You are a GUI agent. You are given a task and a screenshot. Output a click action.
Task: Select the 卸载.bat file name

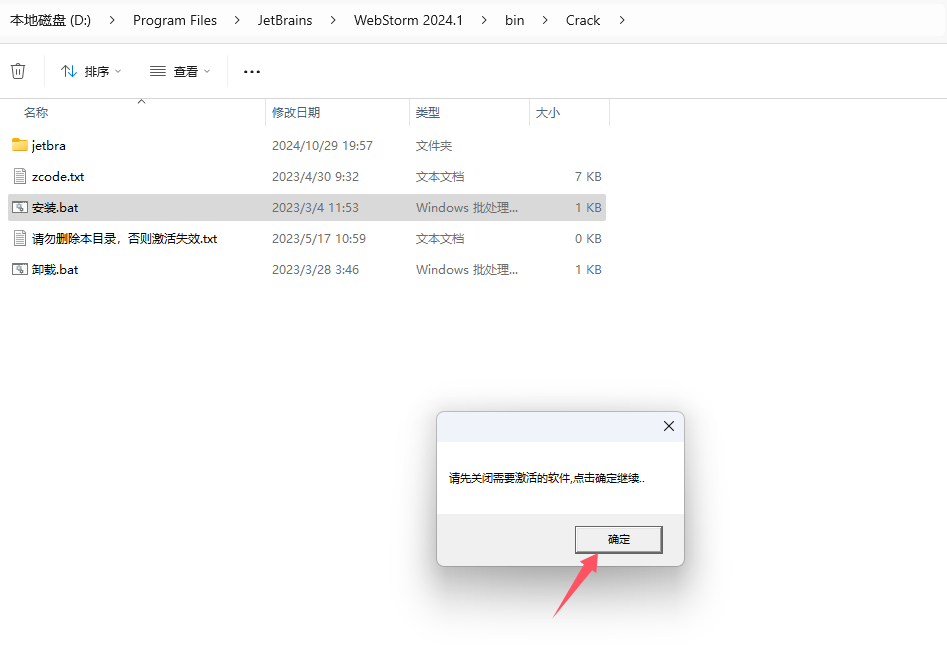(55, 269)
